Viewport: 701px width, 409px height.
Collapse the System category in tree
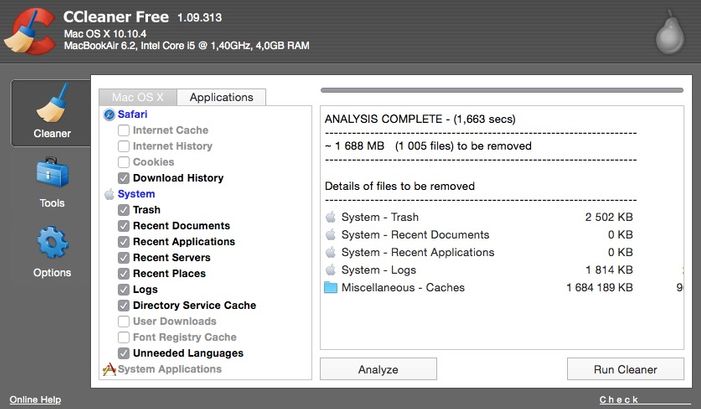coord(136,194)
